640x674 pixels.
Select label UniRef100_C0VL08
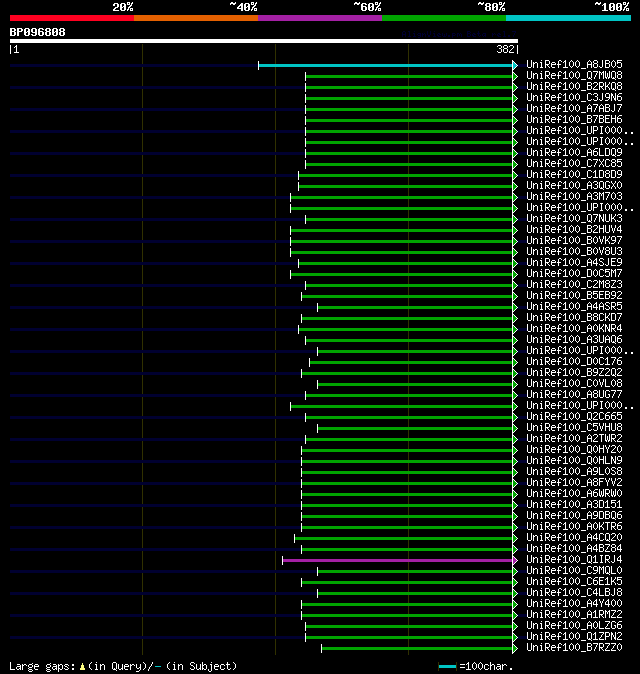coord(574,383)
